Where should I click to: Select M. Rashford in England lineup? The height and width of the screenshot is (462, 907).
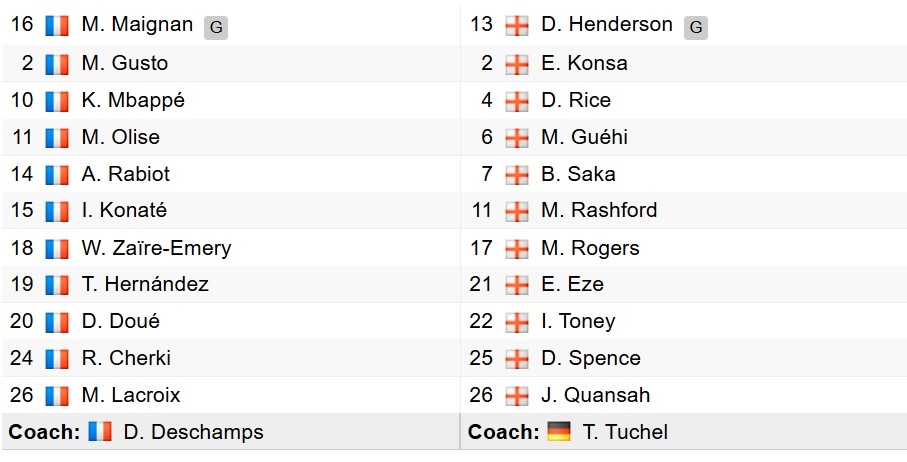point(599,210)
